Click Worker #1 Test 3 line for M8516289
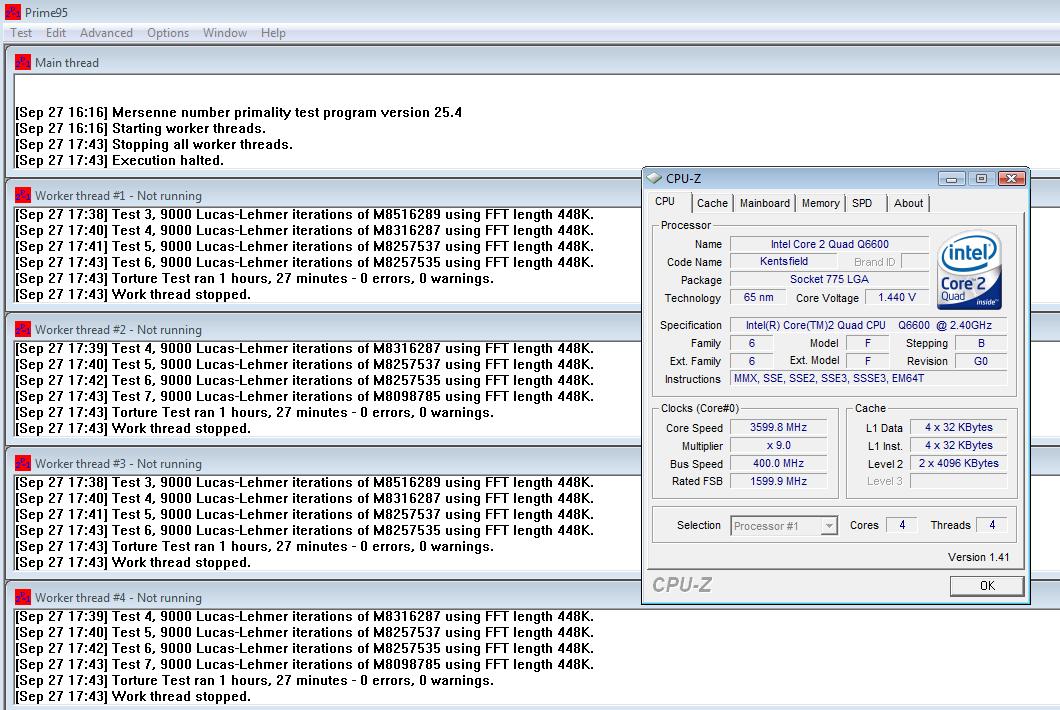The height and width of the screenshot is (710, 1060). point(304,214)
